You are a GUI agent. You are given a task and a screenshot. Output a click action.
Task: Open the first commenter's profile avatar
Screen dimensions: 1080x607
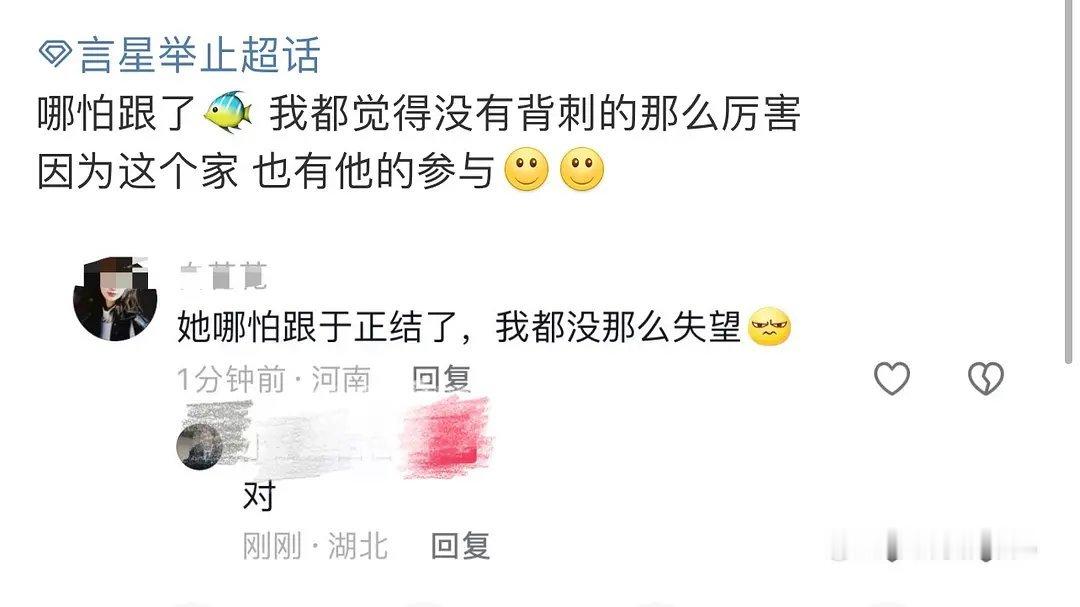coord(115,298)
